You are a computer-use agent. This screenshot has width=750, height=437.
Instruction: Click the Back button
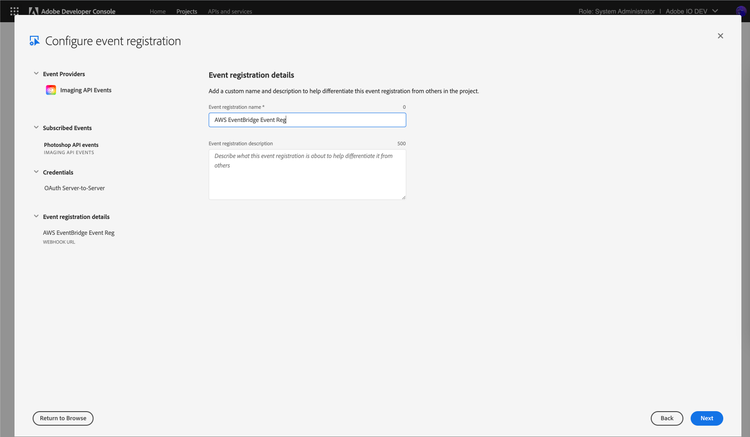click(667, 418)
